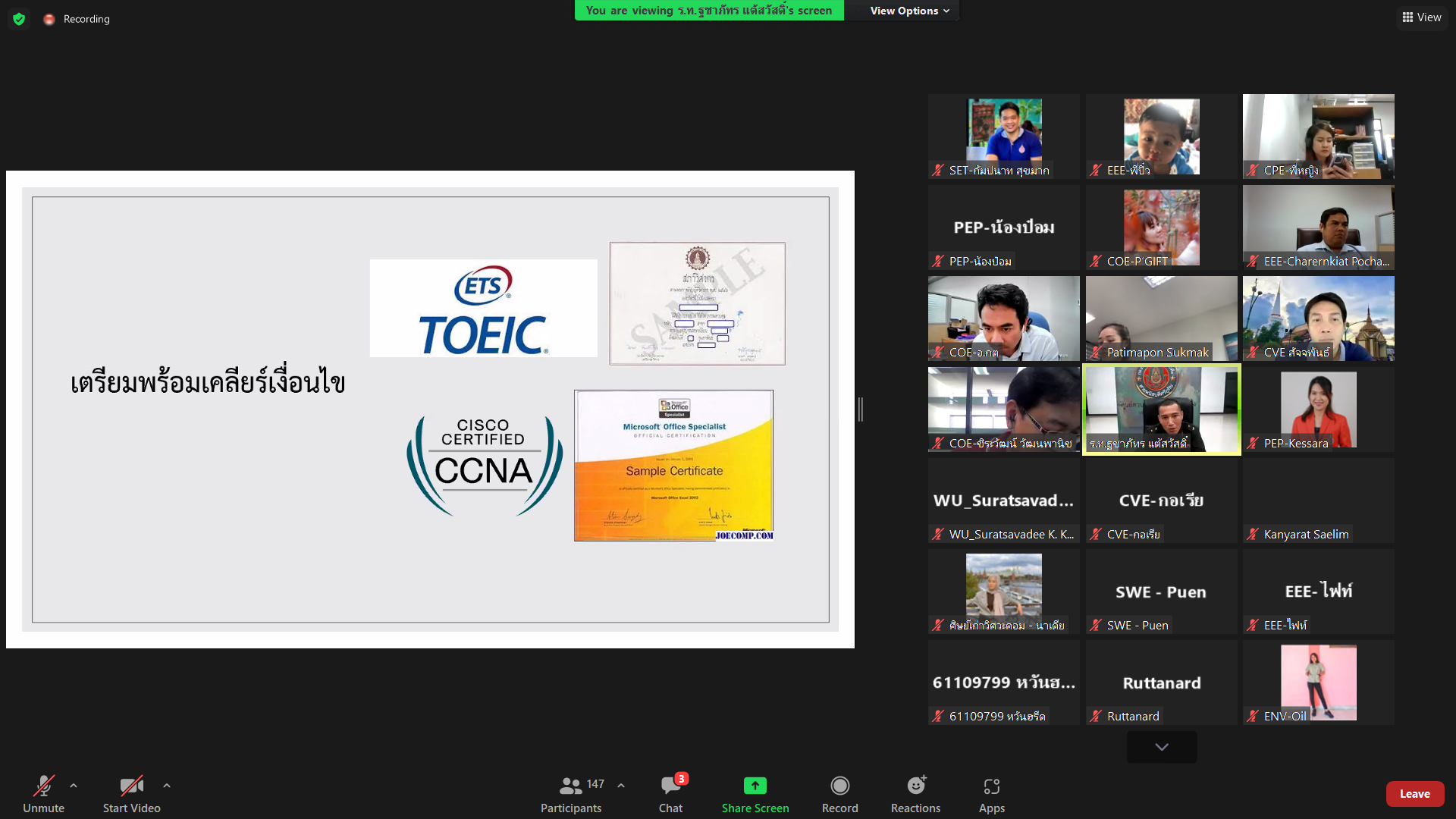This screenshot has width=1456, height=819.
Task: Click the panel divider handle beside slide
Action: coord(861,409)
